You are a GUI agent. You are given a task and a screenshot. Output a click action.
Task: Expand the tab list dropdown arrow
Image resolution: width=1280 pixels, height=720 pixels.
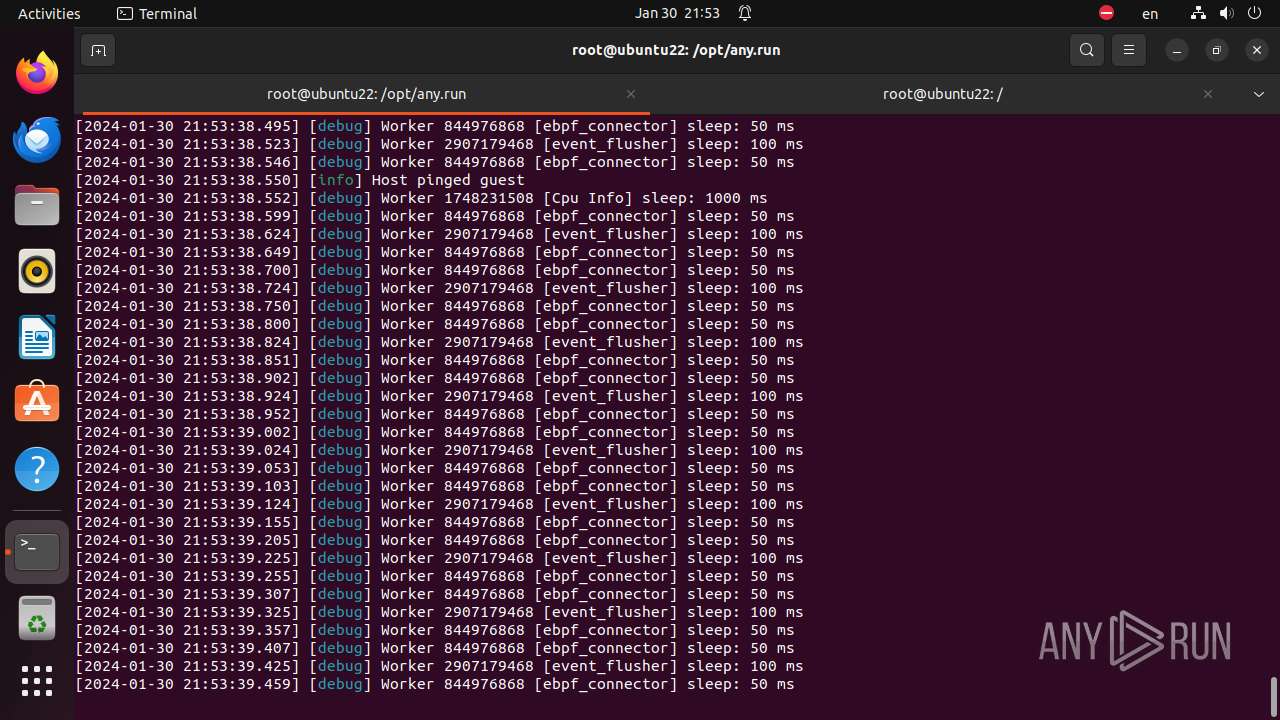click(1259, 94)
